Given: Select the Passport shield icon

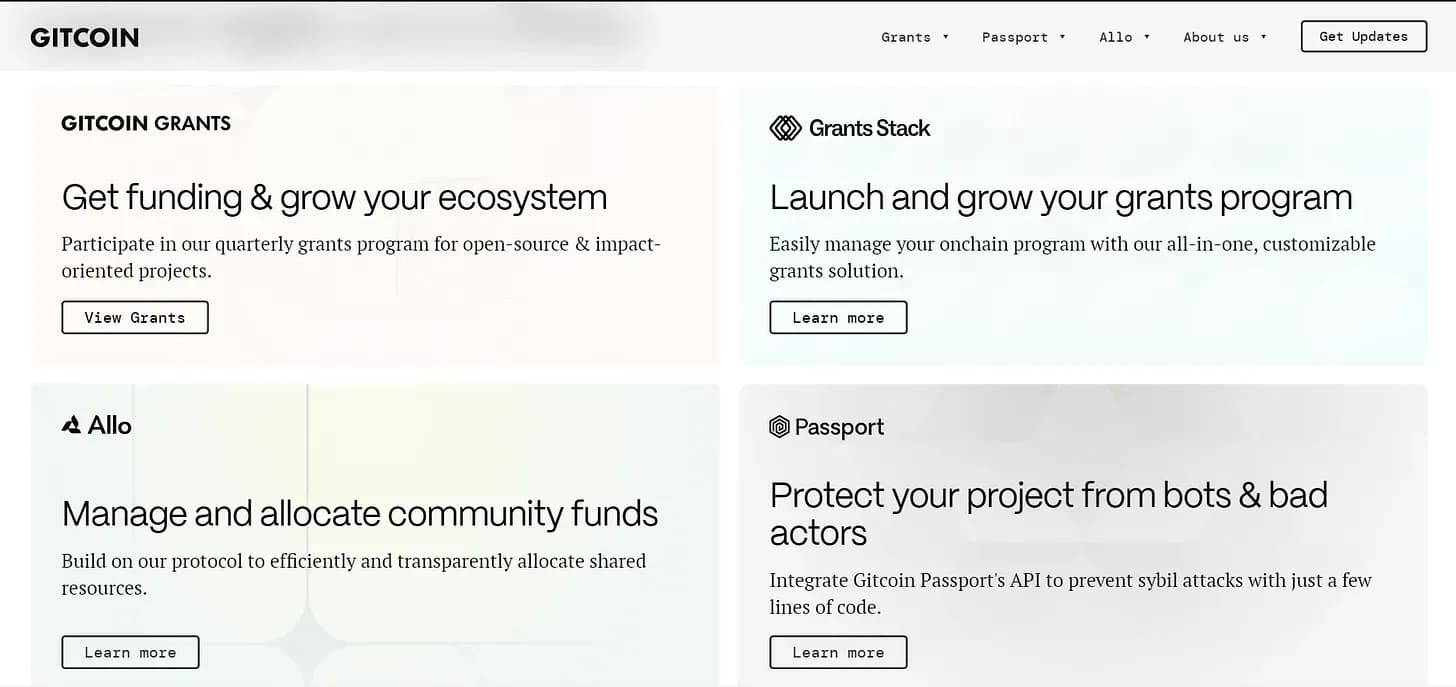Looking at the screenshot, I should click(x=779, y=427).
